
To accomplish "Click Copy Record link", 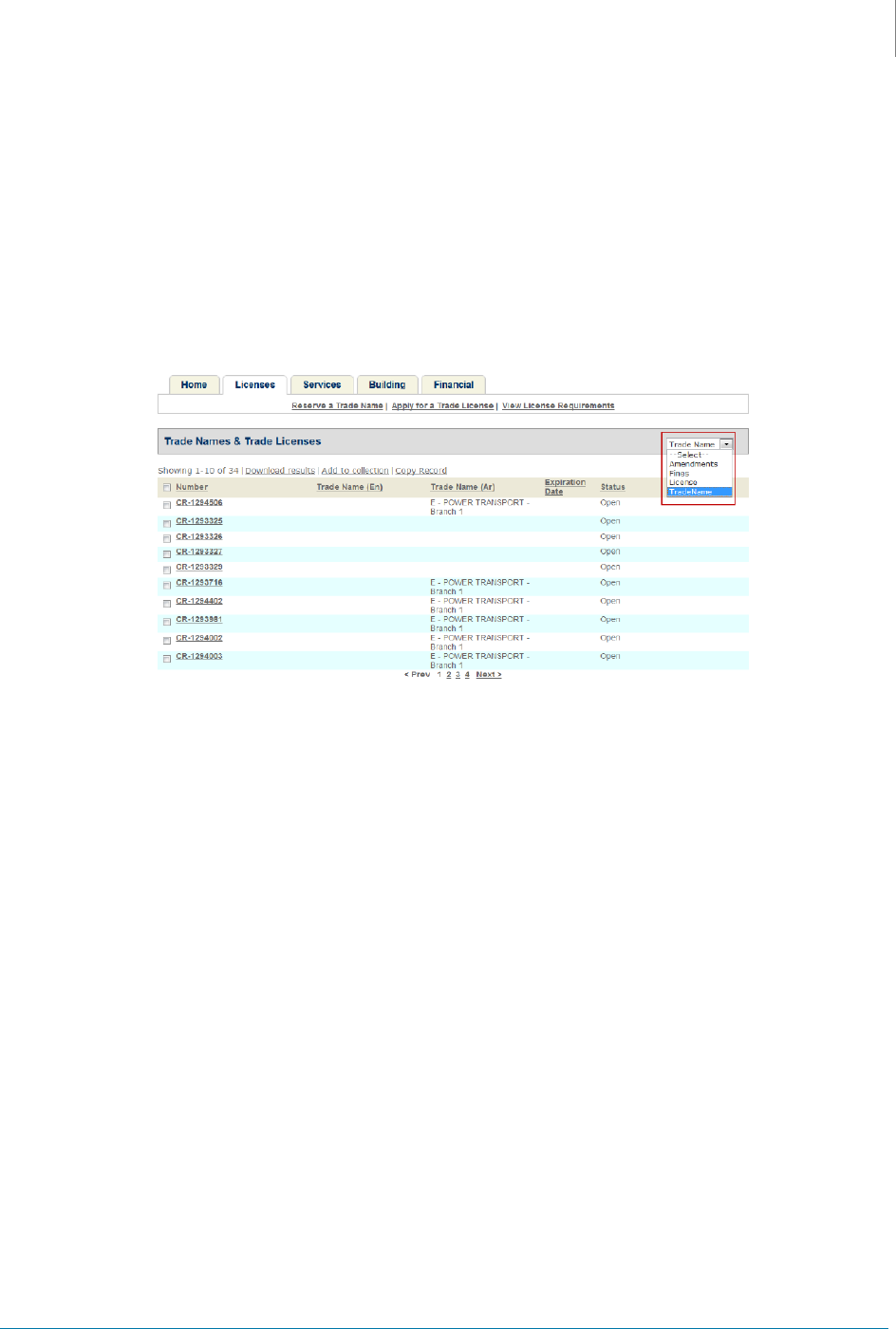I will tap(420, 471).
